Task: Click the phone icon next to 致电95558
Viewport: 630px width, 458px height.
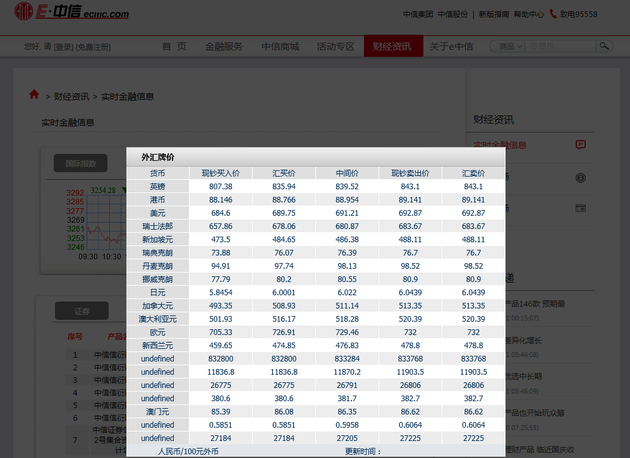Action: [553, 14]
